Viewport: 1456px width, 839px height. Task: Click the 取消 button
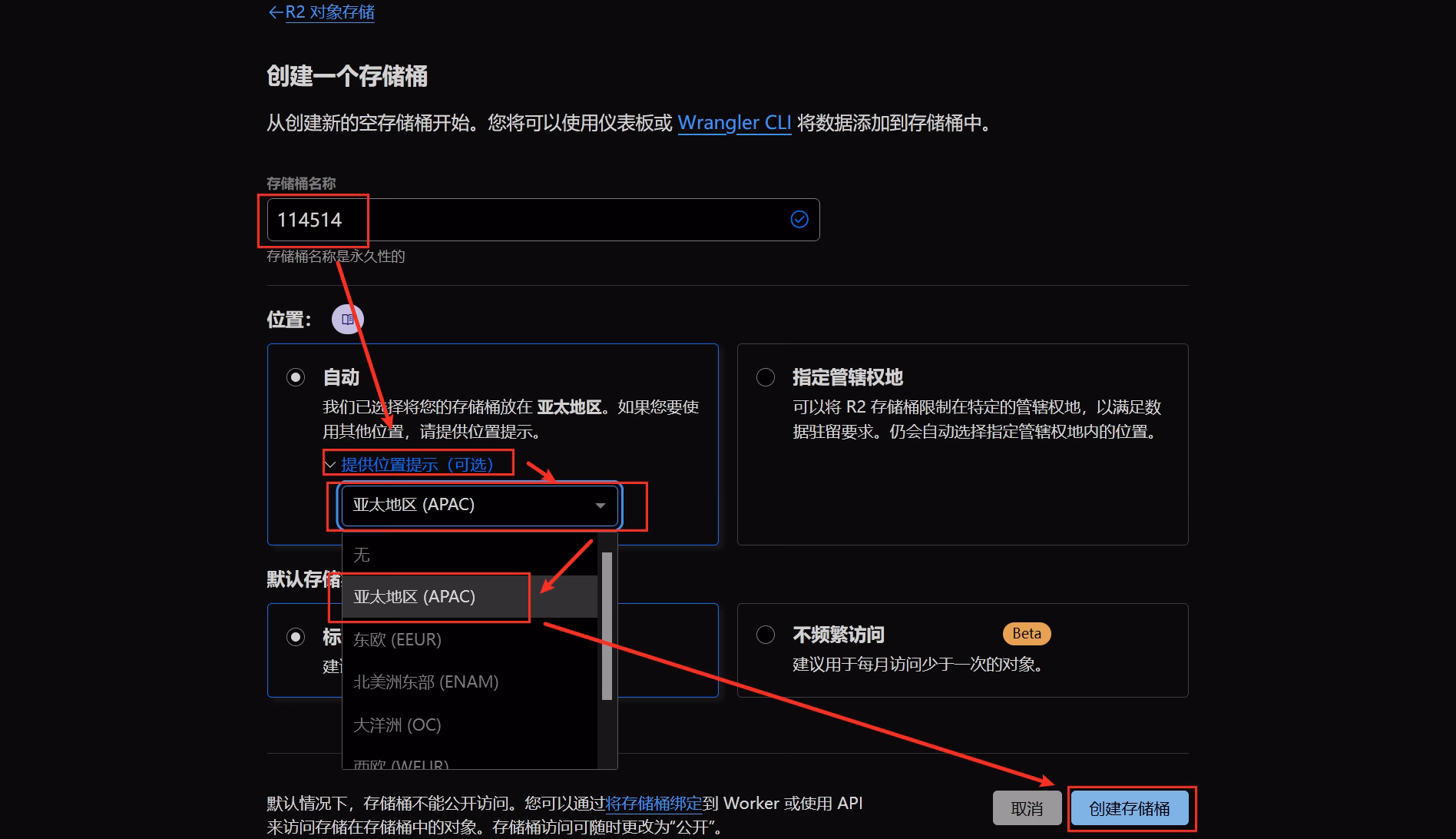[x=1026, y=808]
